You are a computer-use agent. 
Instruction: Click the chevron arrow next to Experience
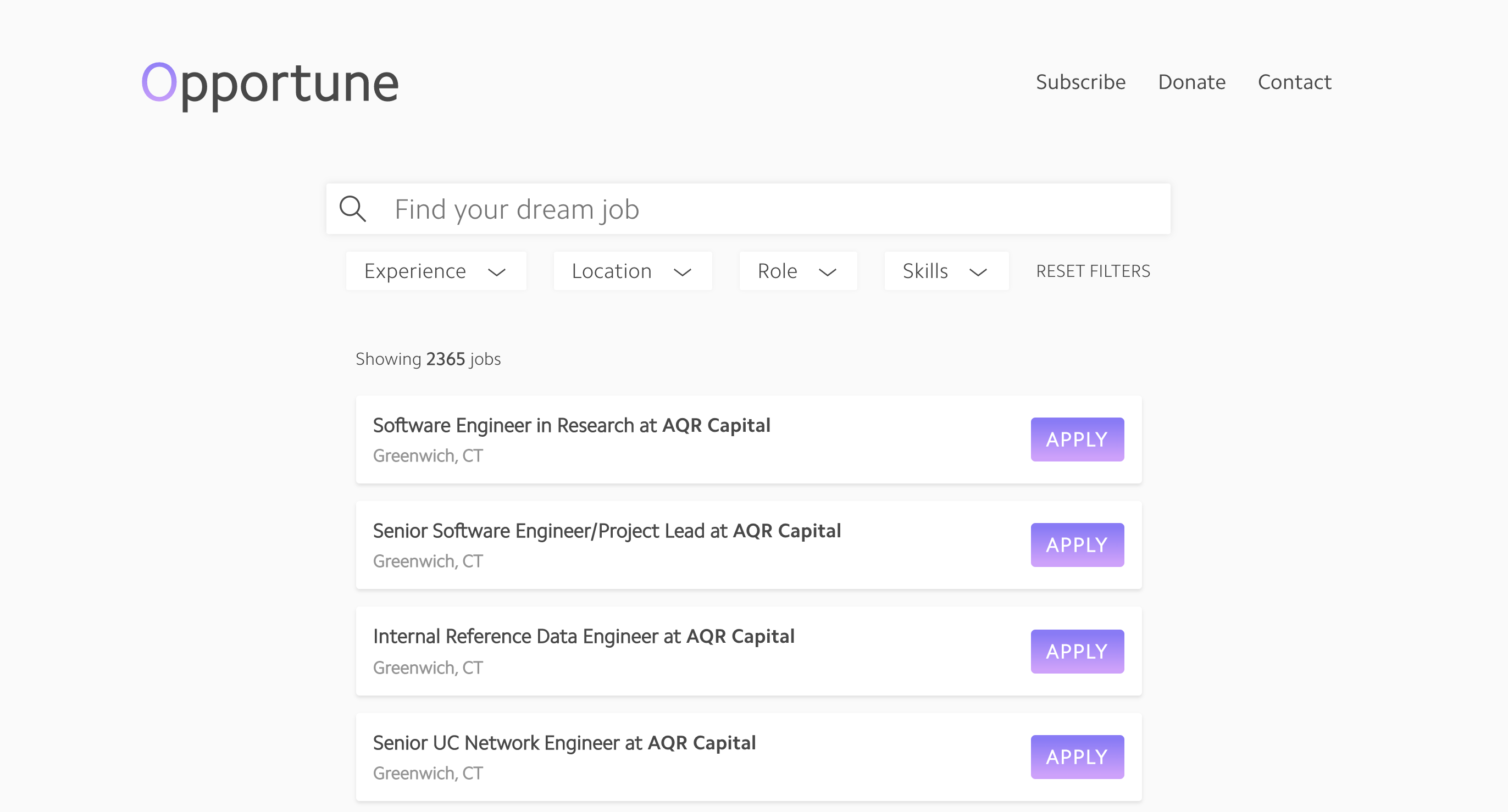(496, 272)
